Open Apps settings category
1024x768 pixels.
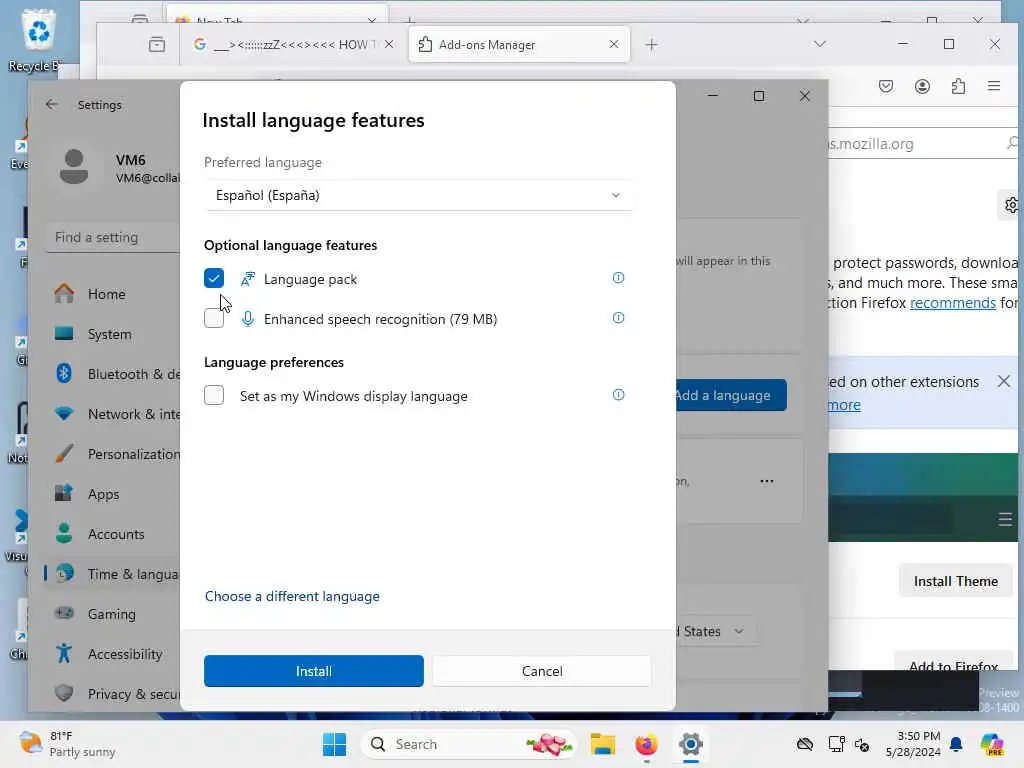[x=111, y=494]
